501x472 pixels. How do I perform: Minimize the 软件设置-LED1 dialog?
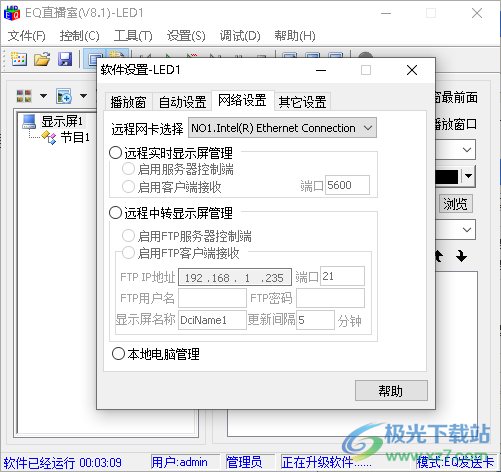[x=321, y=70]
